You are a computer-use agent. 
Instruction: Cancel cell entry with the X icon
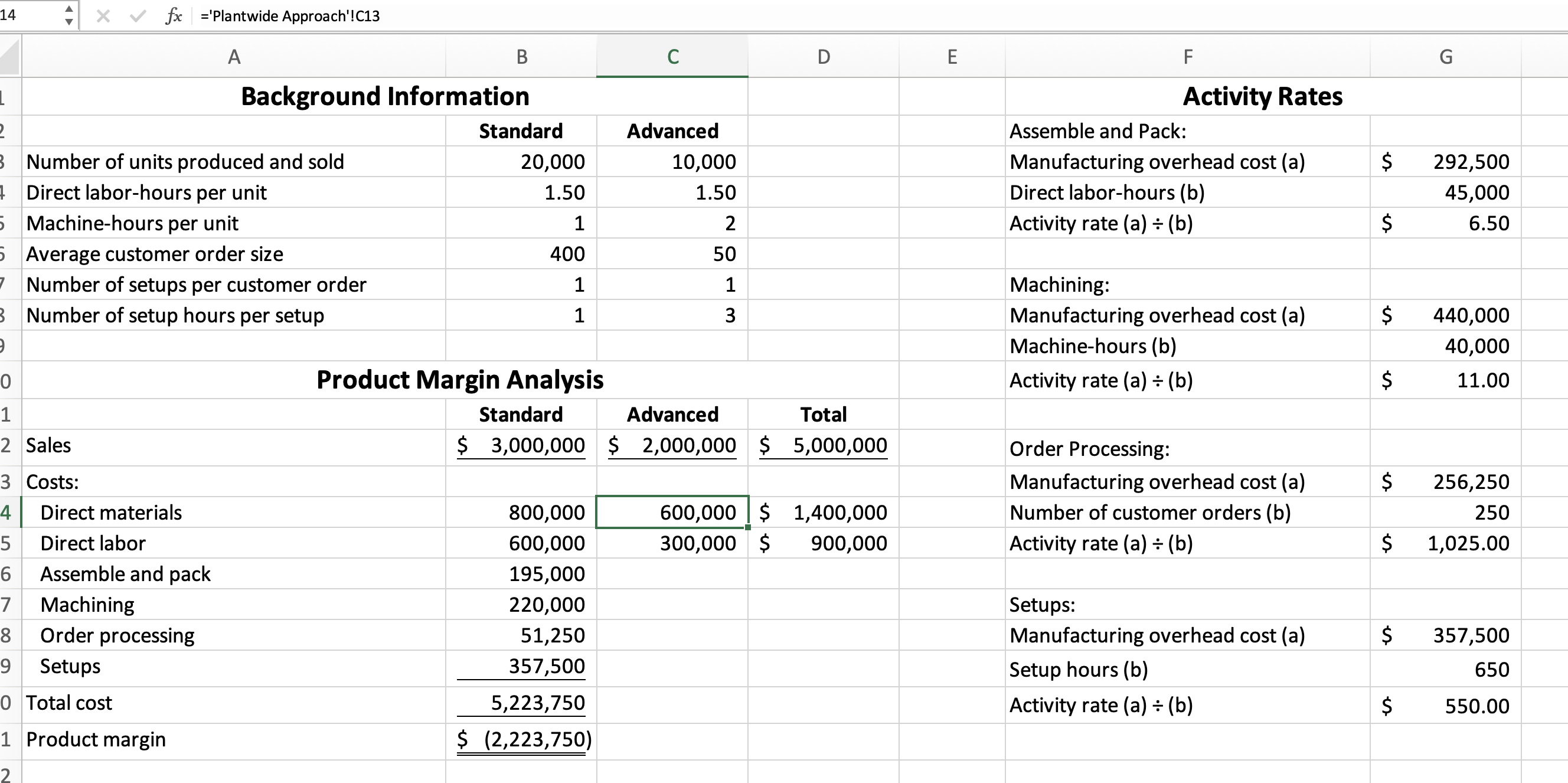(x=103, y=16)
